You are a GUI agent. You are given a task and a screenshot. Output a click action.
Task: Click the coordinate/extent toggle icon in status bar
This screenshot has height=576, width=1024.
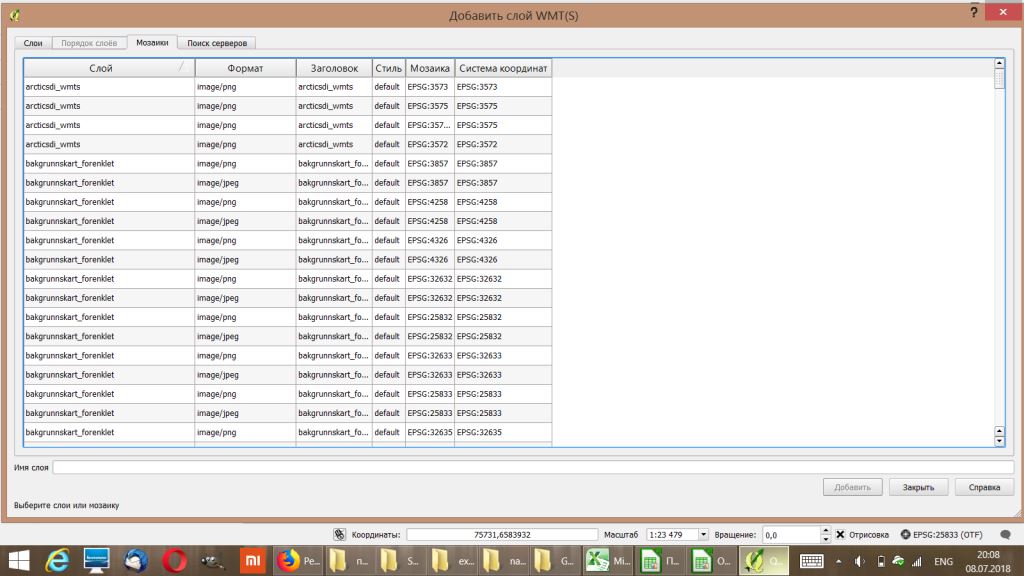click(339, 535)
